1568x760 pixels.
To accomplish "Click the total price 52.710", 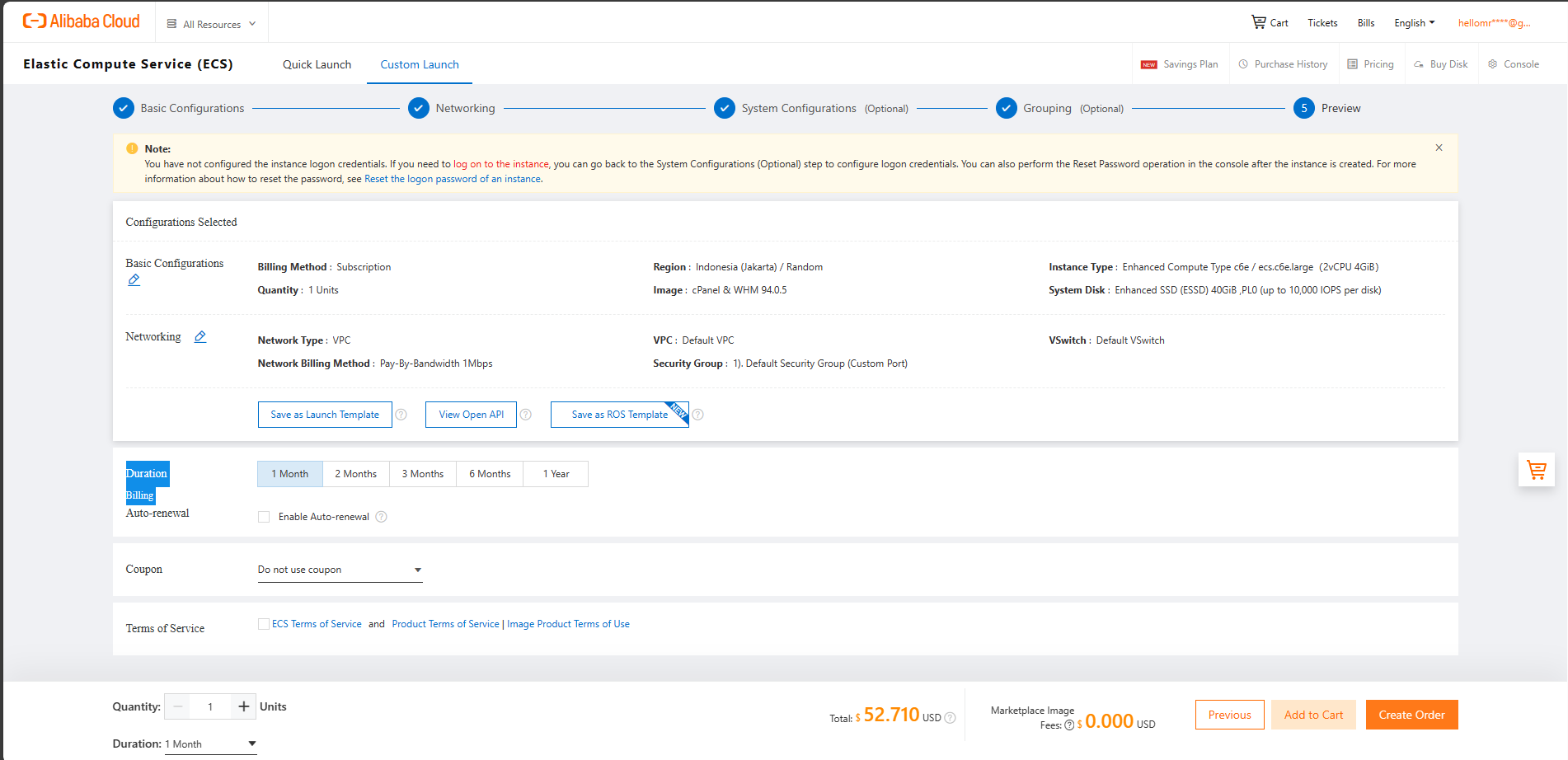I will click(x=891, y=715).
